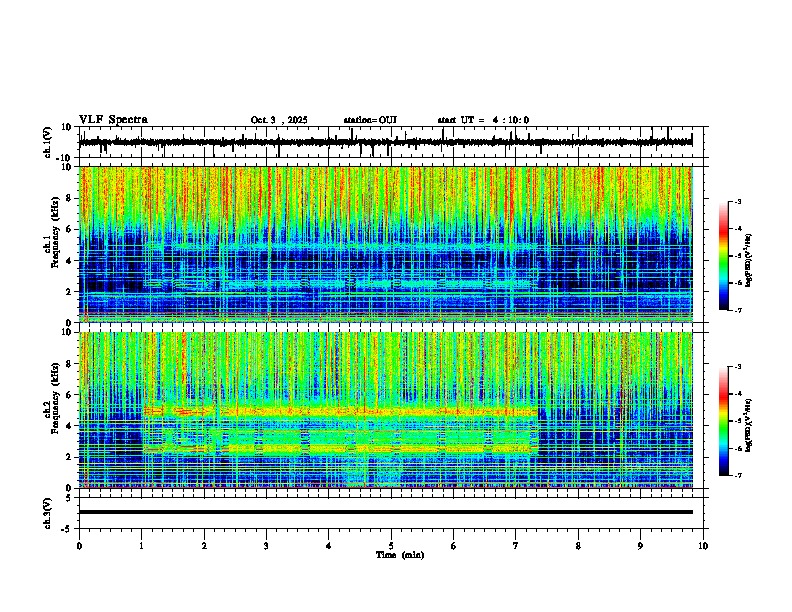The width and height of the screenshot is (792, 612).
Task: Click the 'Oct. 3 , 2025' date label
Action: pyautogui.click(x=279, y=120)
